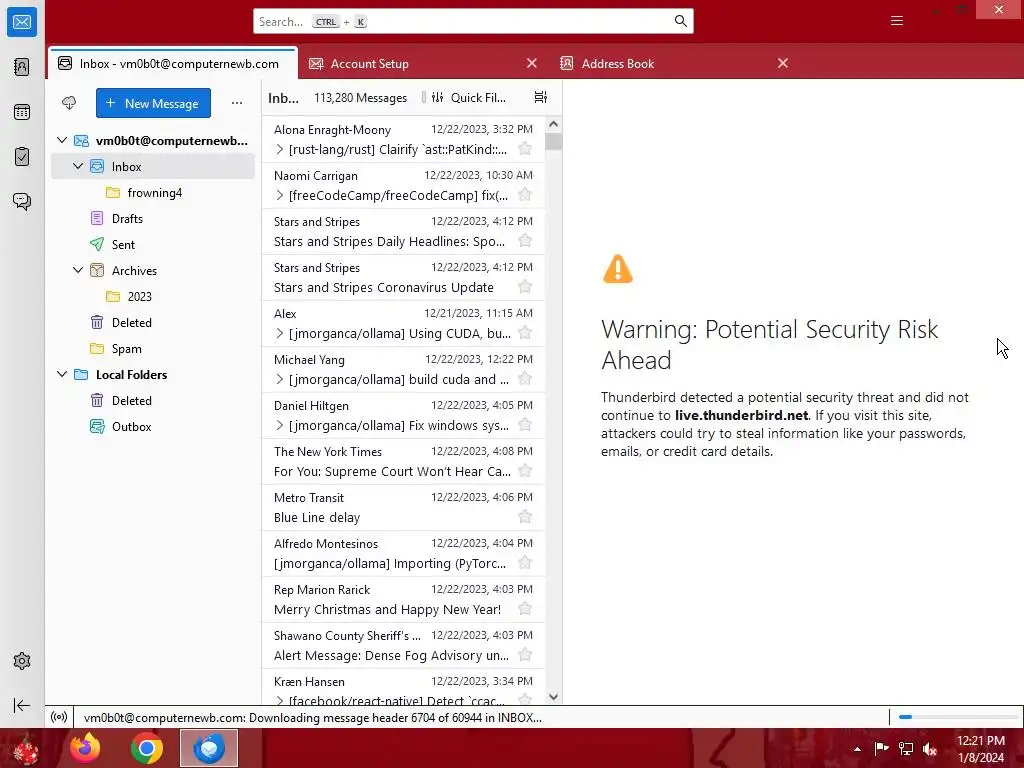Launch Chrome from the taskbar
This screenshot has height=768, width=1024.
pyautogui.click(x=147, y=748)
